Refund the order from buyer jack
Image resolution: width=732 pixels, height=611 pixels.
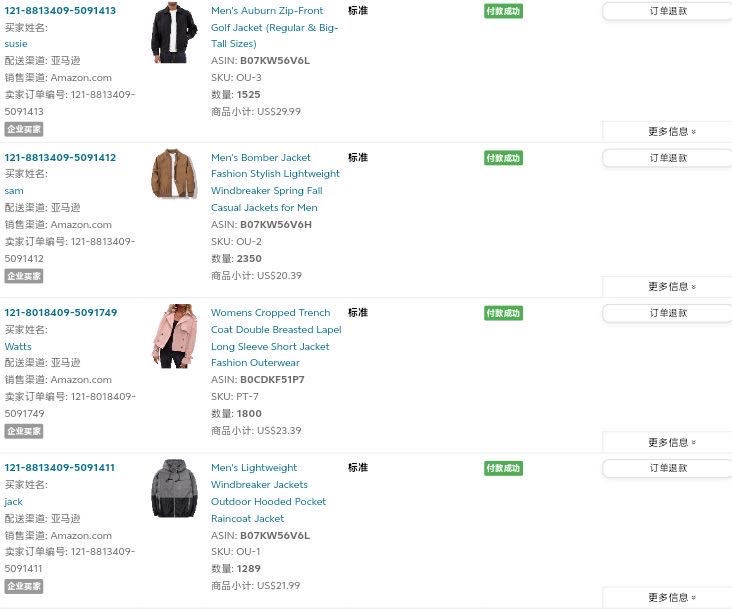(668, 468)
